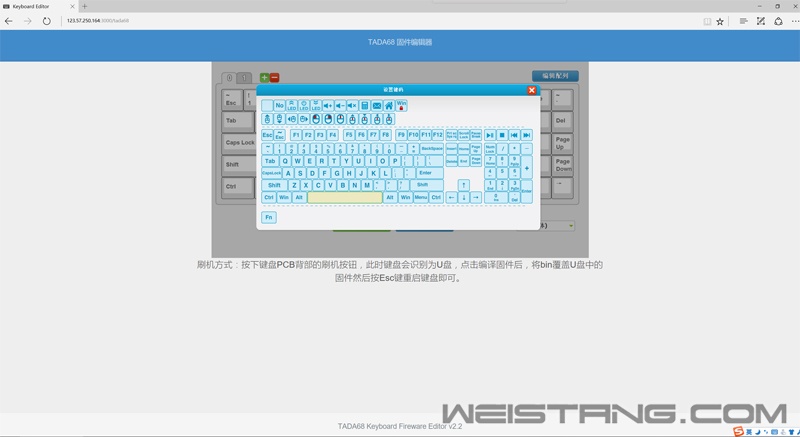
Task: Select the Scroll Lock key
Action: coord(464,135)
